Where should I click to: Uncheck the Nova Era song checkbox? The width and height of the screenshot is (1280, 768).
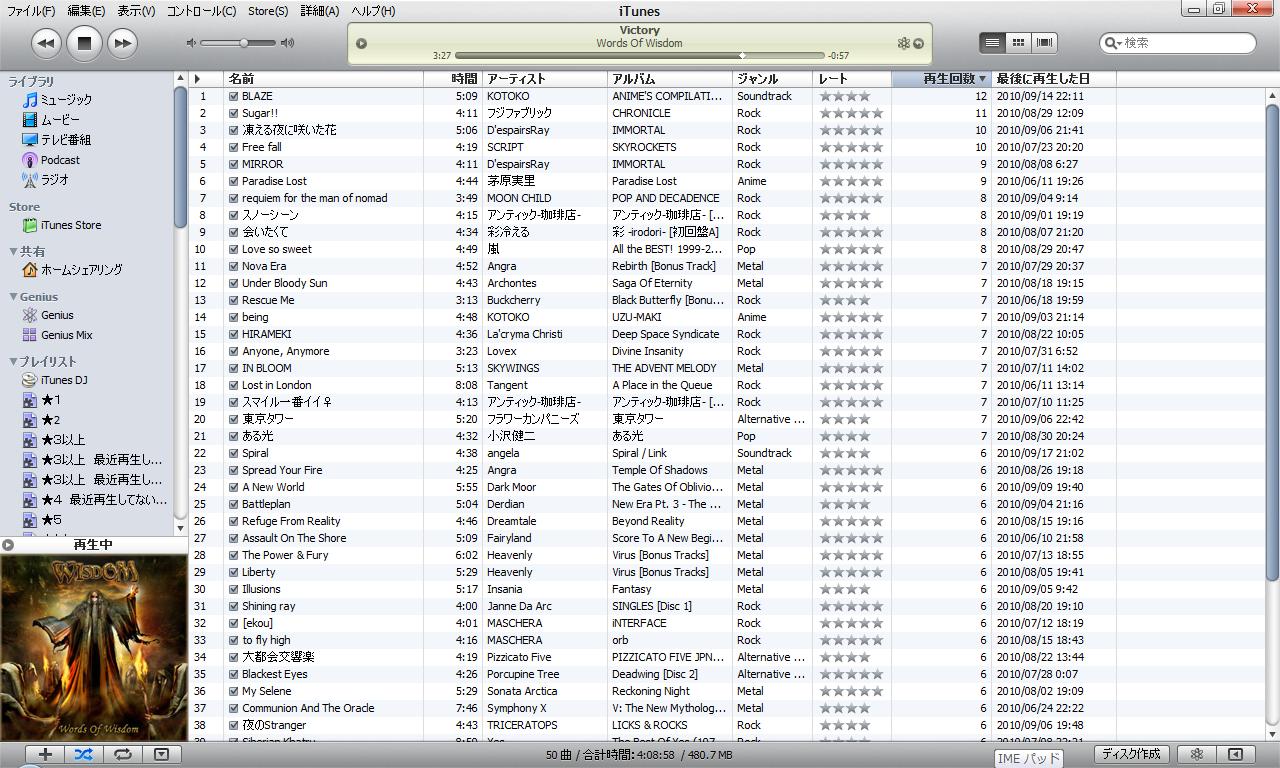(233, 267)
